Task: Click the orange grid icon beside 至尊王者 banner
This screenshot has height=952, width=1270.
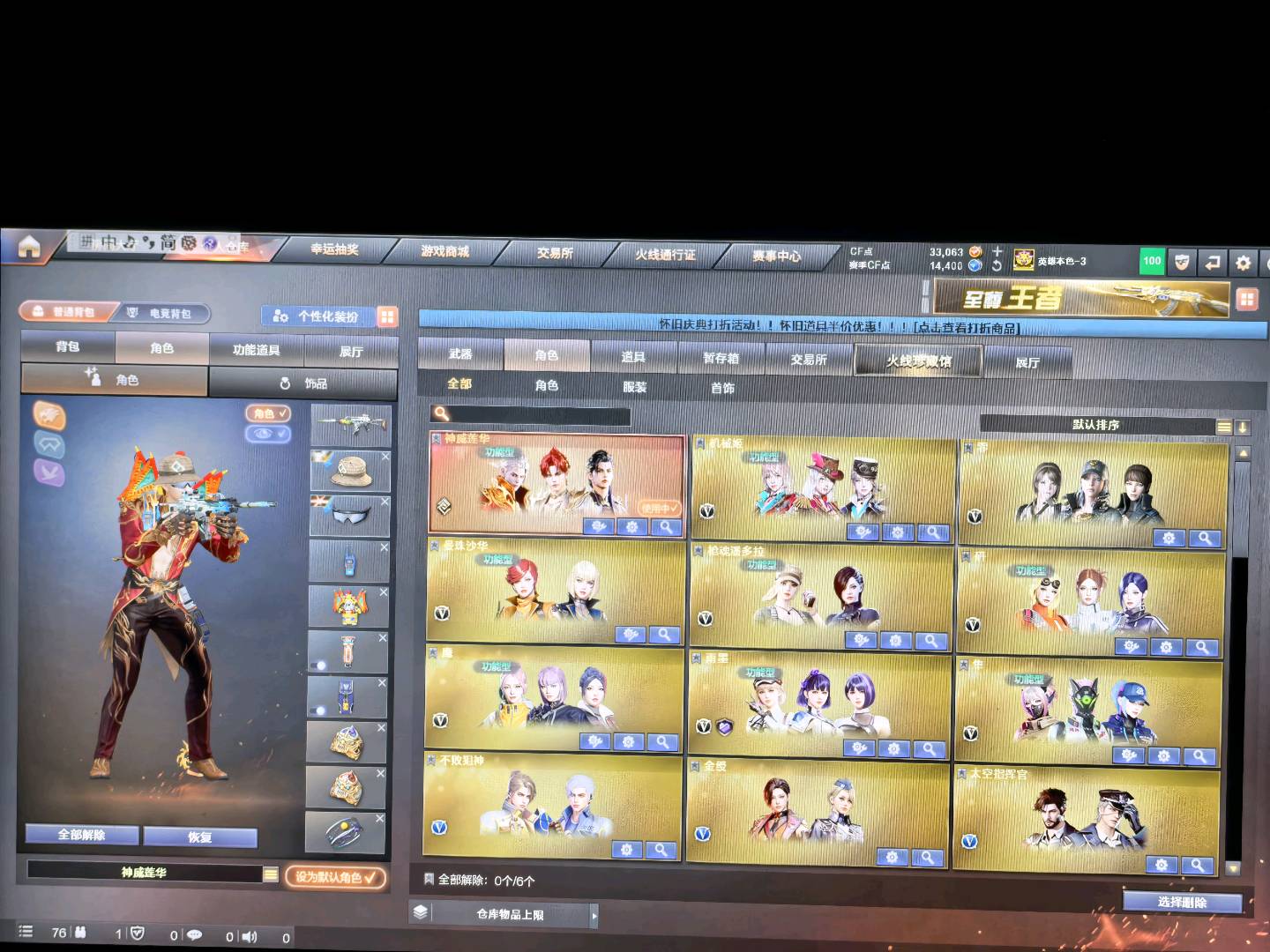Action: pos(1246,300)
